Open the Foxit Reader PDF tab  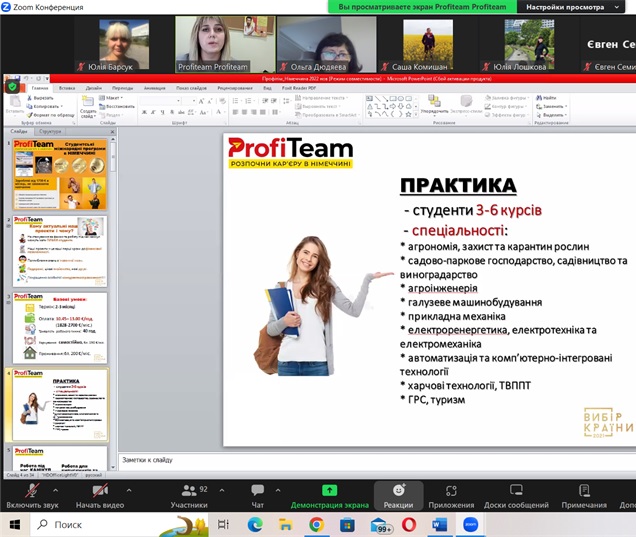click(299, 88)
